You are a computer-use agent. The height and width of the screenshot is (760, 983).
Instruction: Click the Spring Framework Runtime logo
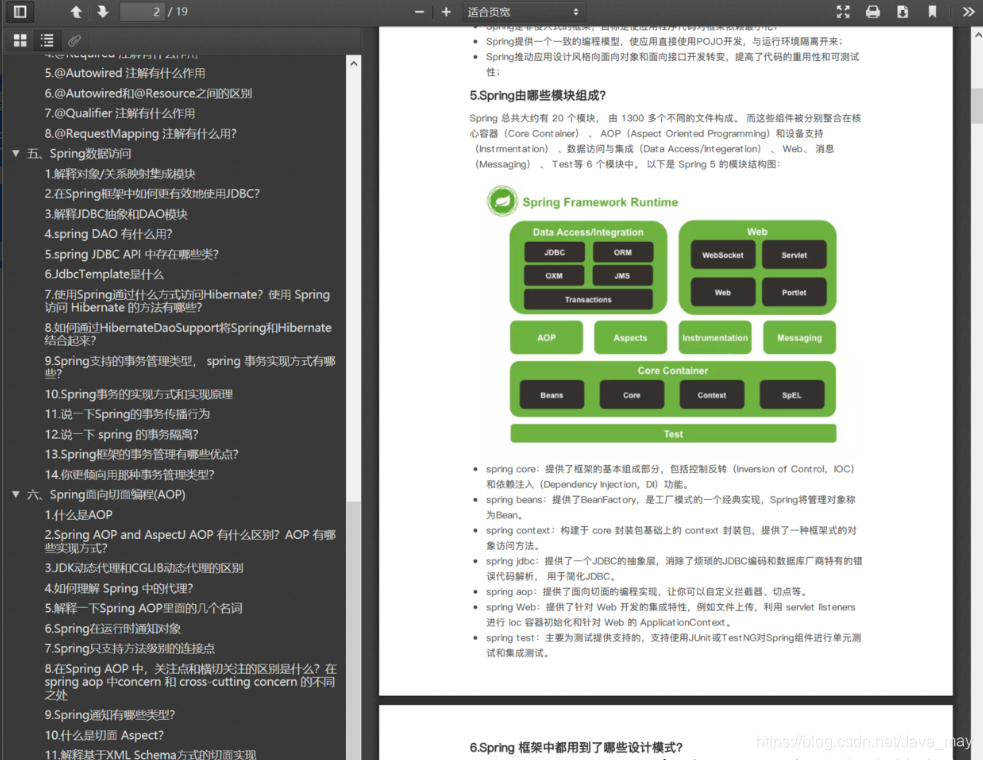(502, 201)
